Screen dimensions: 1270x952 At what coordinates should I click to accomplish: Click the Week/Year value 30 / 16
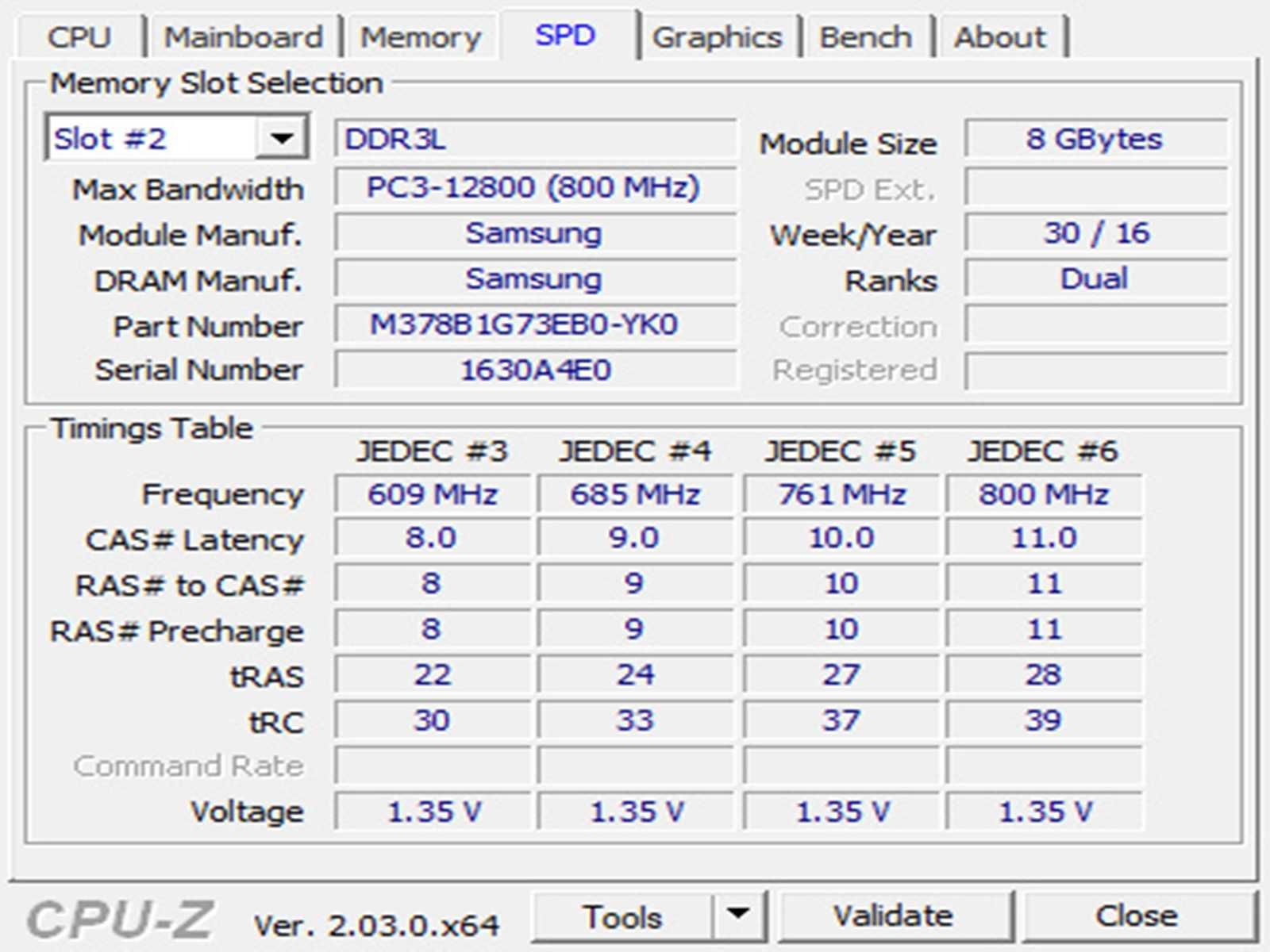(x=1095, y=233)
